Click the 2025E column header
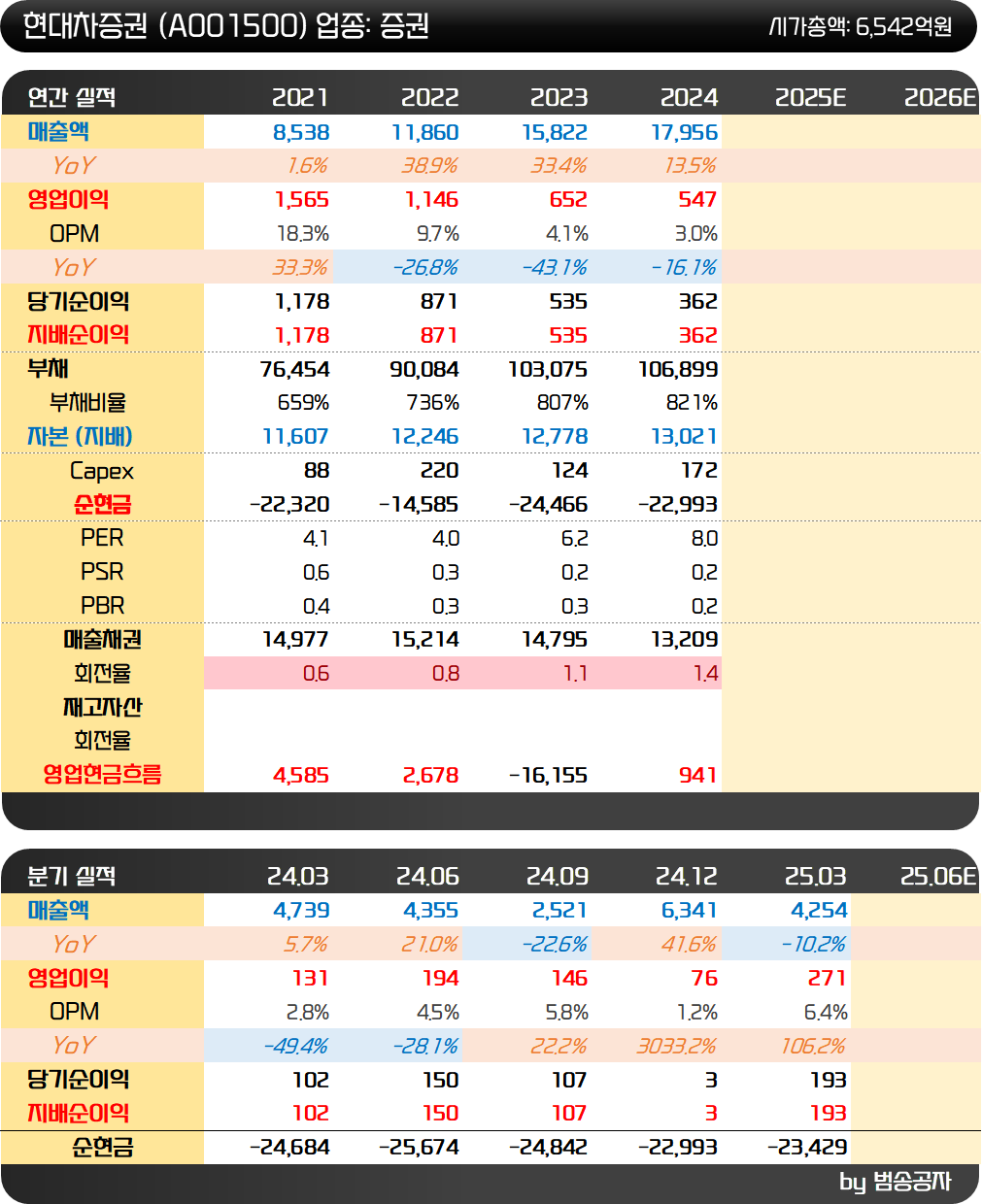 811,97
